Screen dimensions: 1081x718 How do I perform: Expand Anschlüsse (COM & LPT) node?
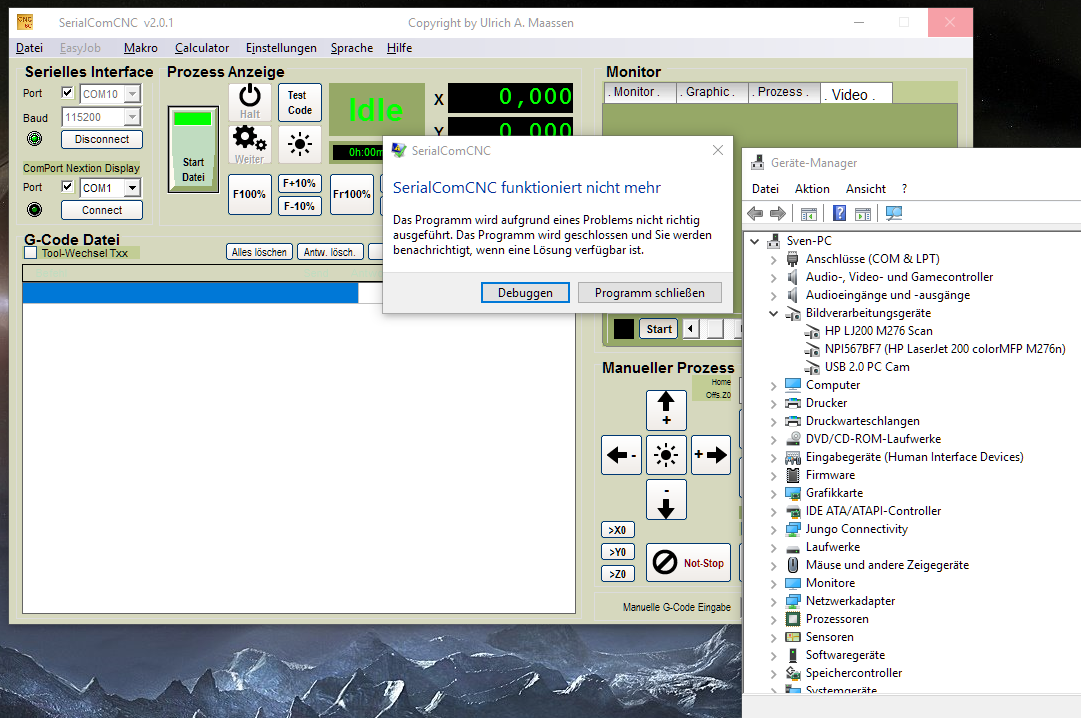pos(774,259)
